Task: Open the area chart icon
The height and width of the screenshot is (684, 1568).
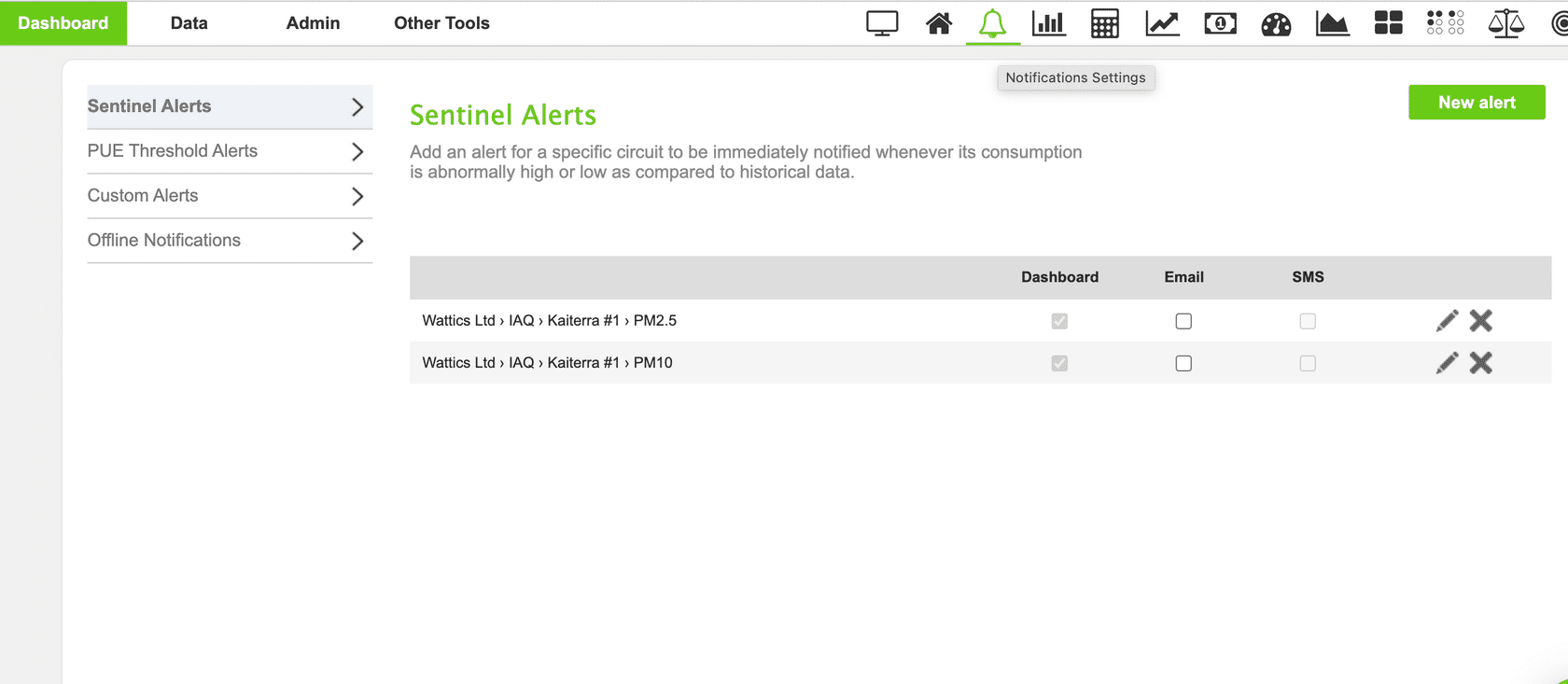Action: pyautogui.click(x=1332, y=23)
